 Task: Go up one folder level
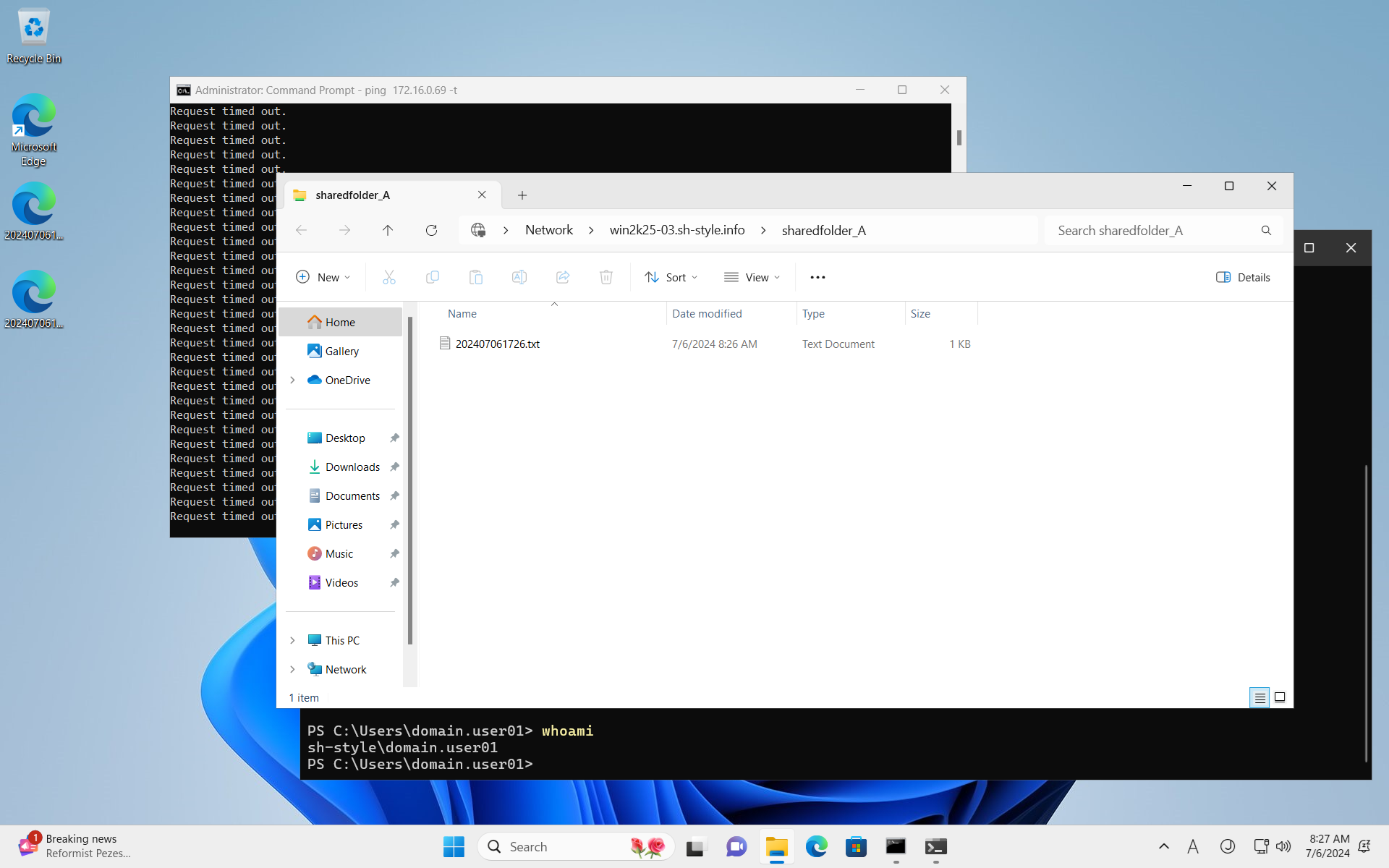(x=388, y=230)
